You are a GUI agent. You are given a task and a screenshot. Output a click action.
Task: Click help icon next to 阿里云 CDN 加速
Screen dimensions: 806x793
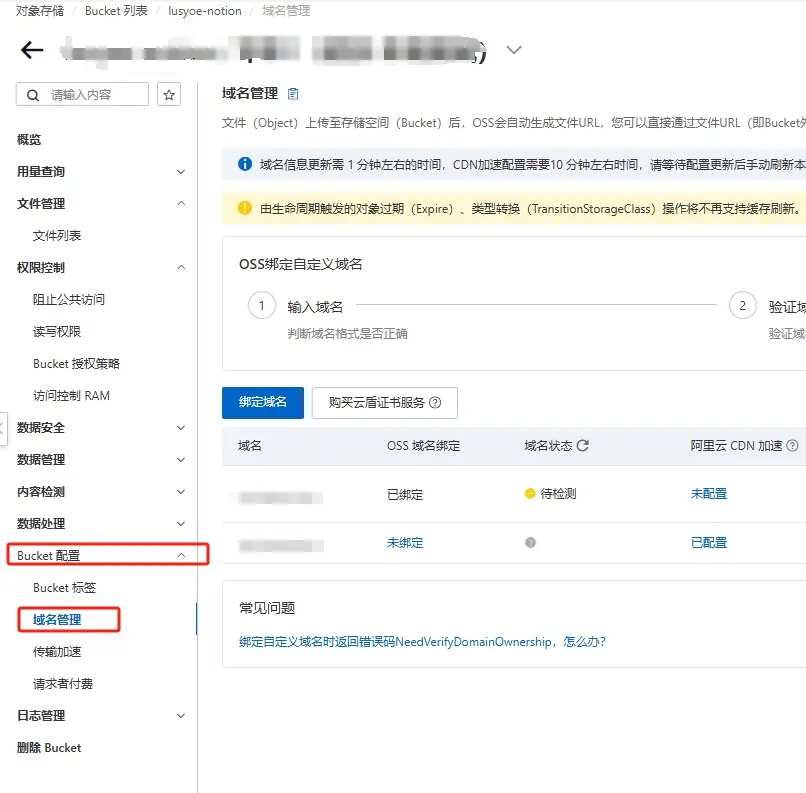tap(793, 446)
